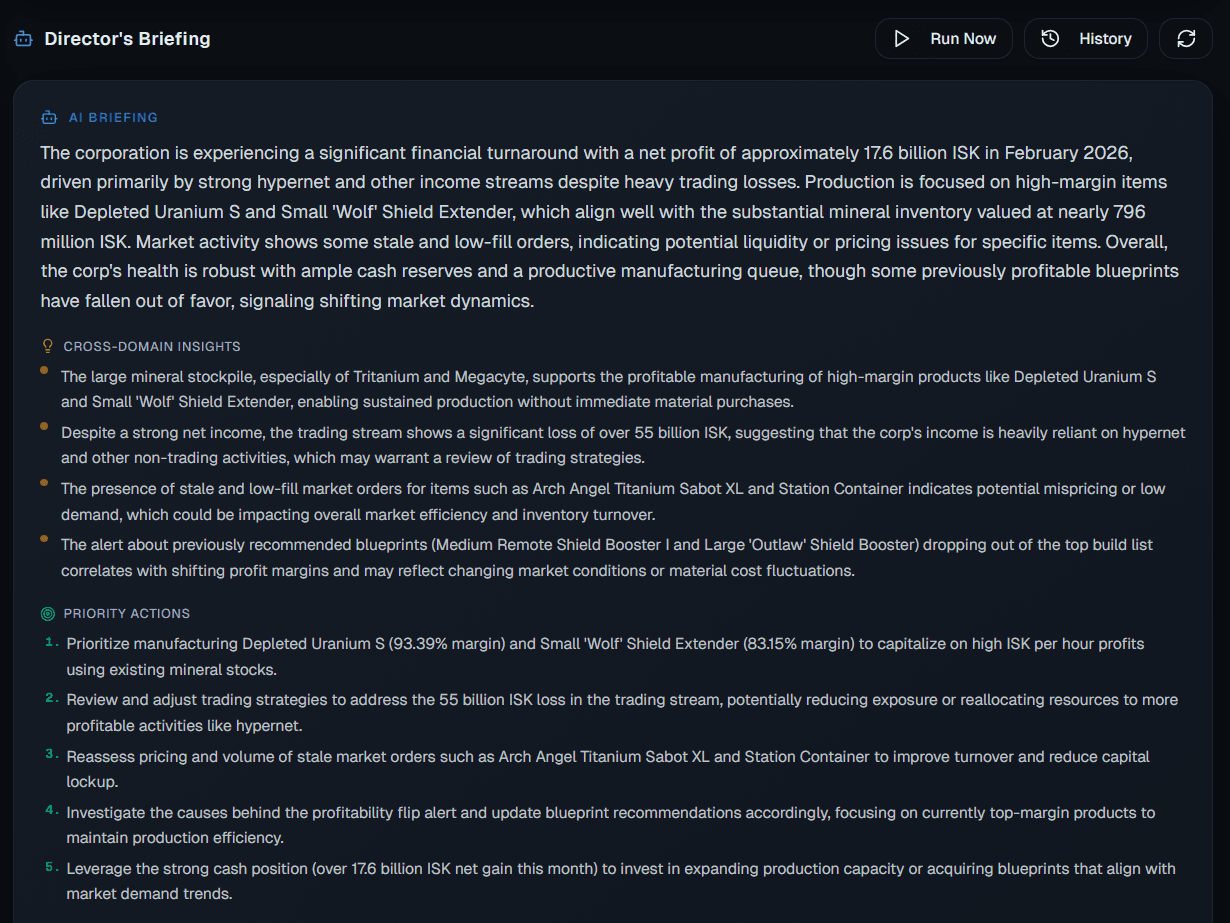Click the CROSS-DOMAIN INSIGHTS heading

[x=151, y=346]
